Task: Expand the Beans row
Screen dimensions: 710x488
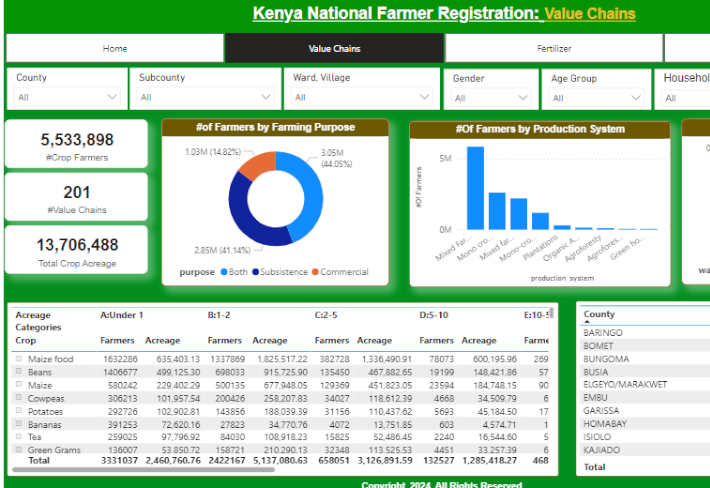Action: [19, 371]
